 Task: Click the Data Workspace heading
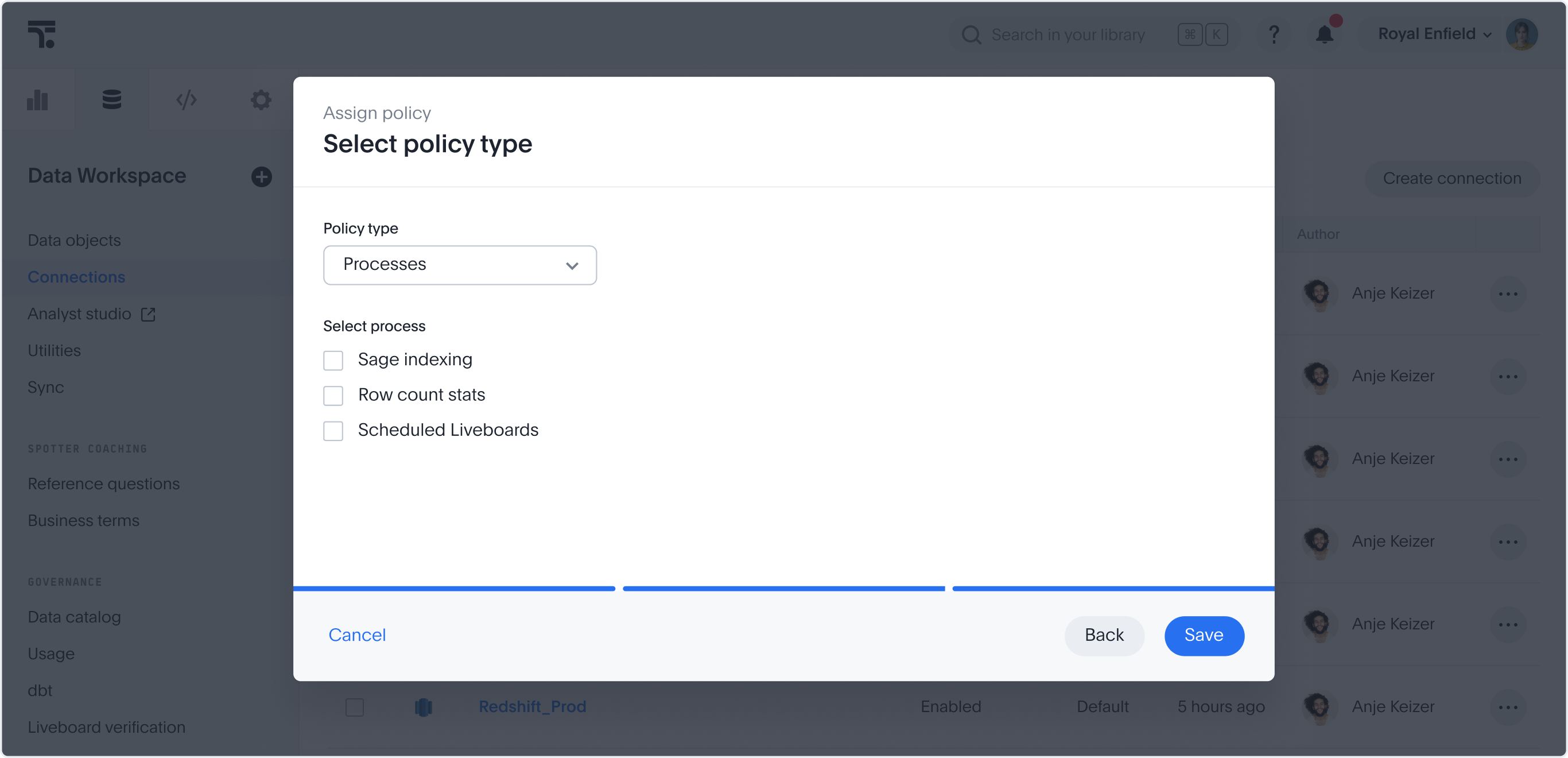(x=107, y=176)
